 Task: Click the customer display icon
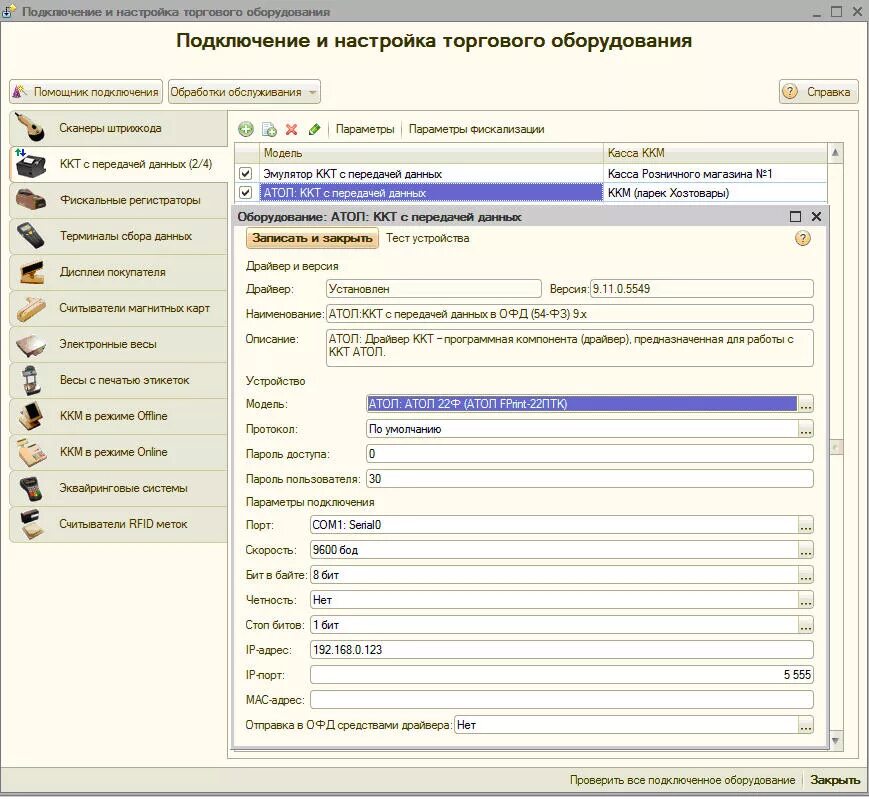[x=31, y=272]
